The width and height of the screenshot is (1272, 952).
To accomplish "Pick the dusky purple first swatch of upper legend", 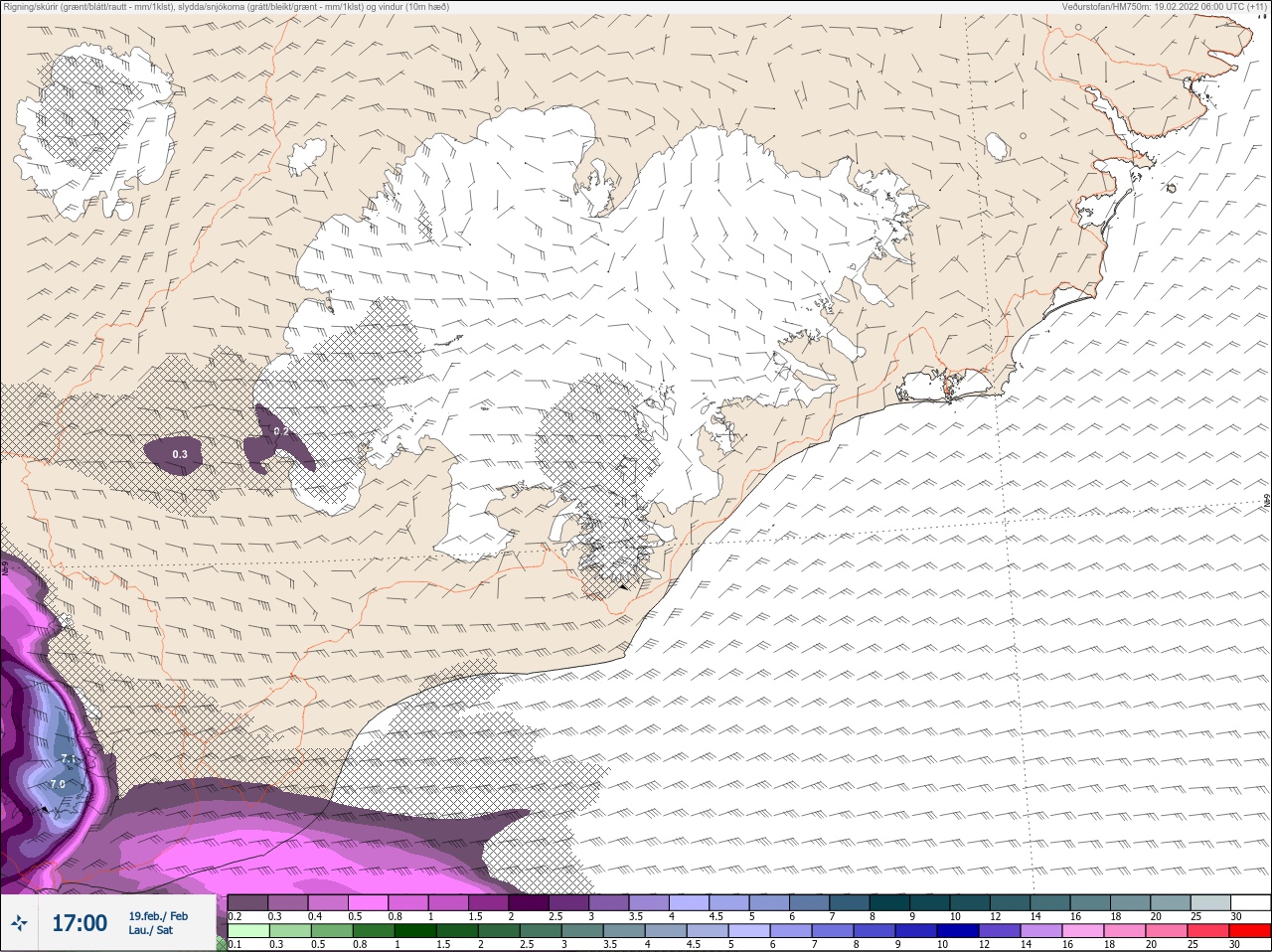I will [247, 902].
